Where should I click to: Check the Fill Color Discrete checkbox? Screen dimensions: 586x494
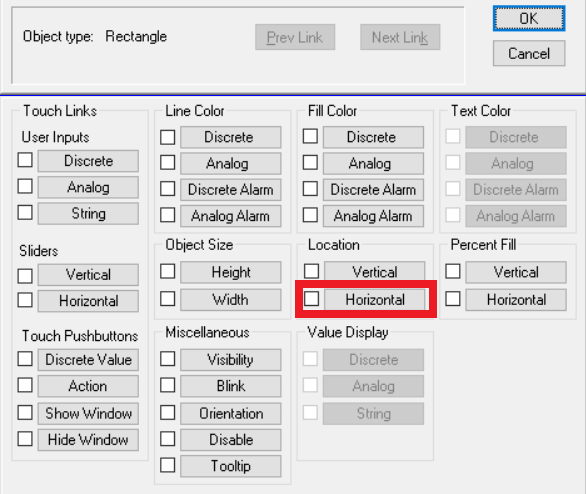310,136
